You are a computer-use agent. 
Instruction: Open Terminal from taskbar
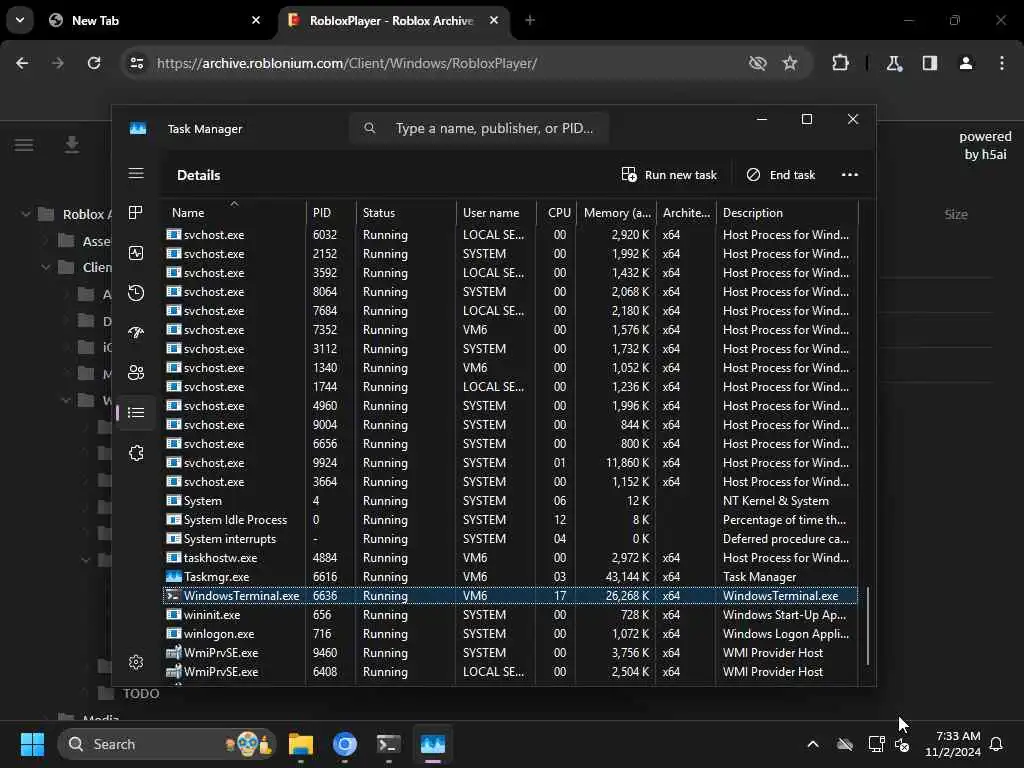pyautogui.click(x=389, y=744)
